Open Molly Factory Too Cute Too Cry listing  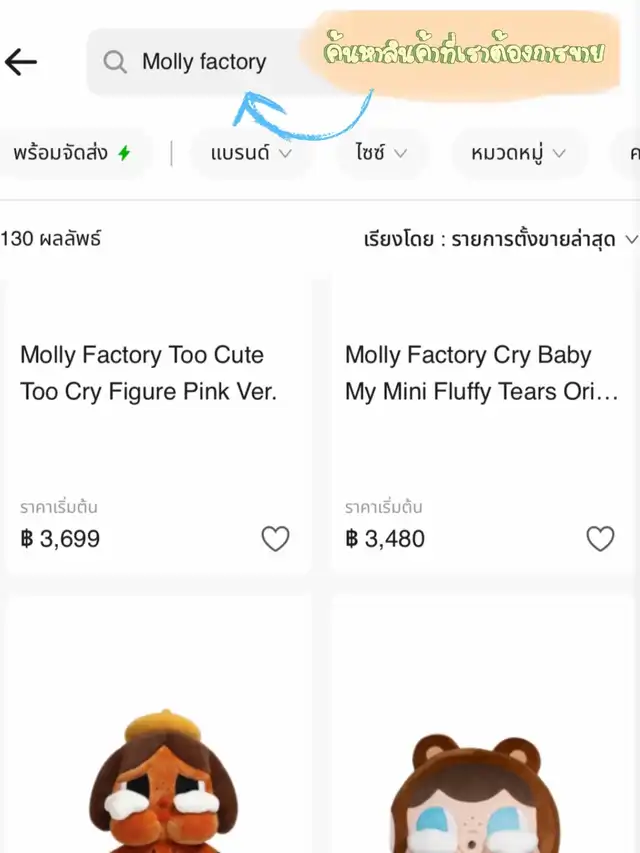[148, 373]
